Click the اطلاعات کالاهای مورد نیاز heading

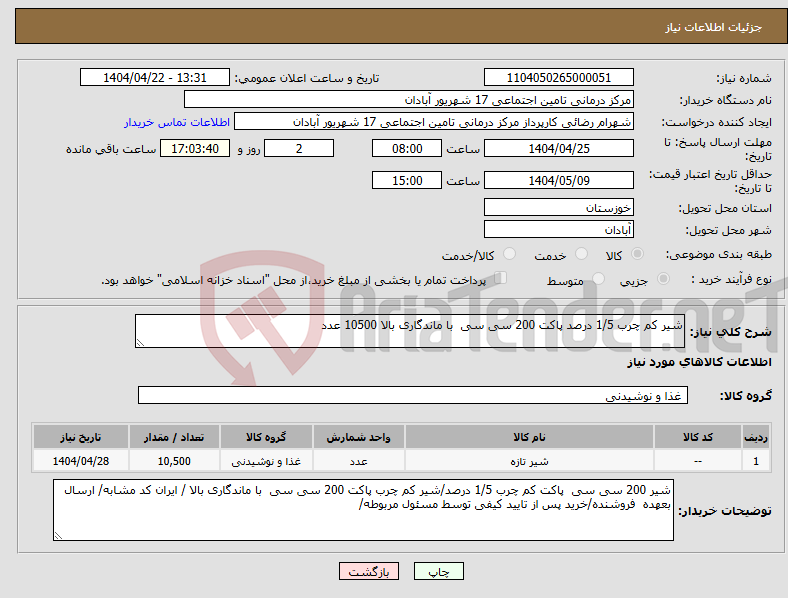click(699, 362)
